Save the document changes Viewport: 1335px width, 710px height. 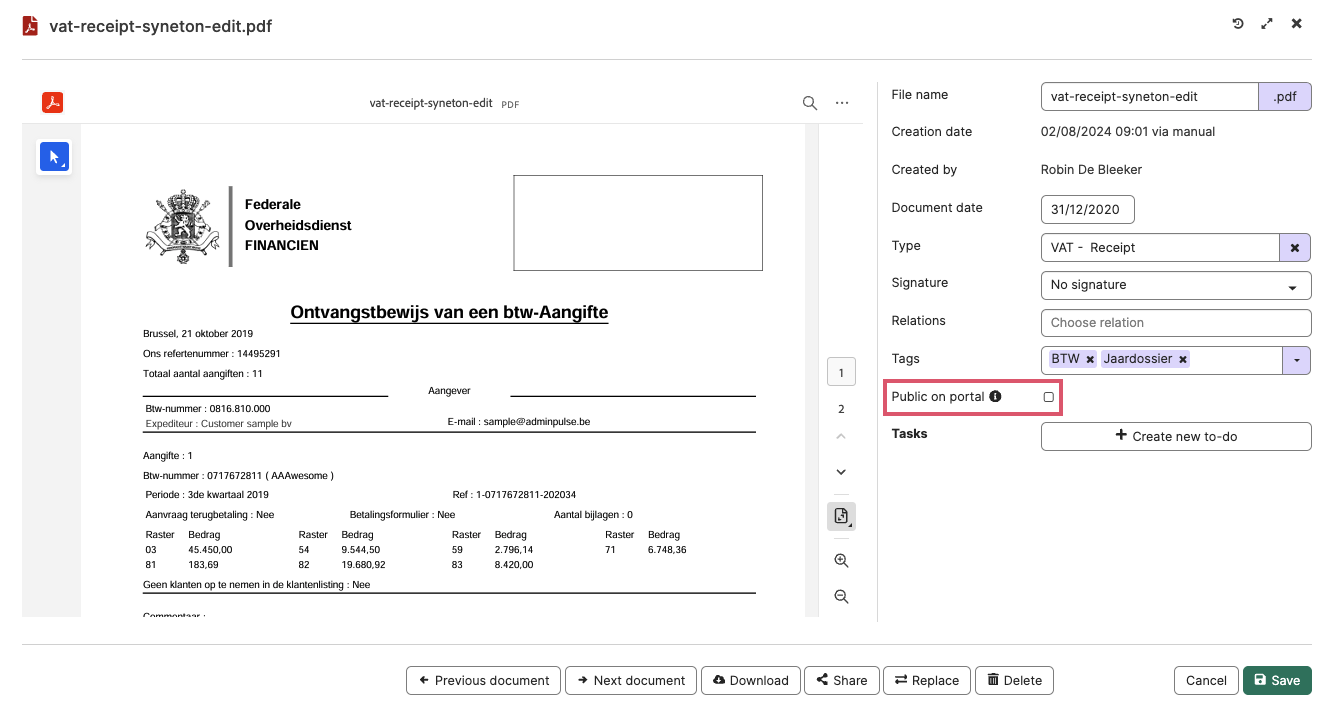[x=1277, y=680]
